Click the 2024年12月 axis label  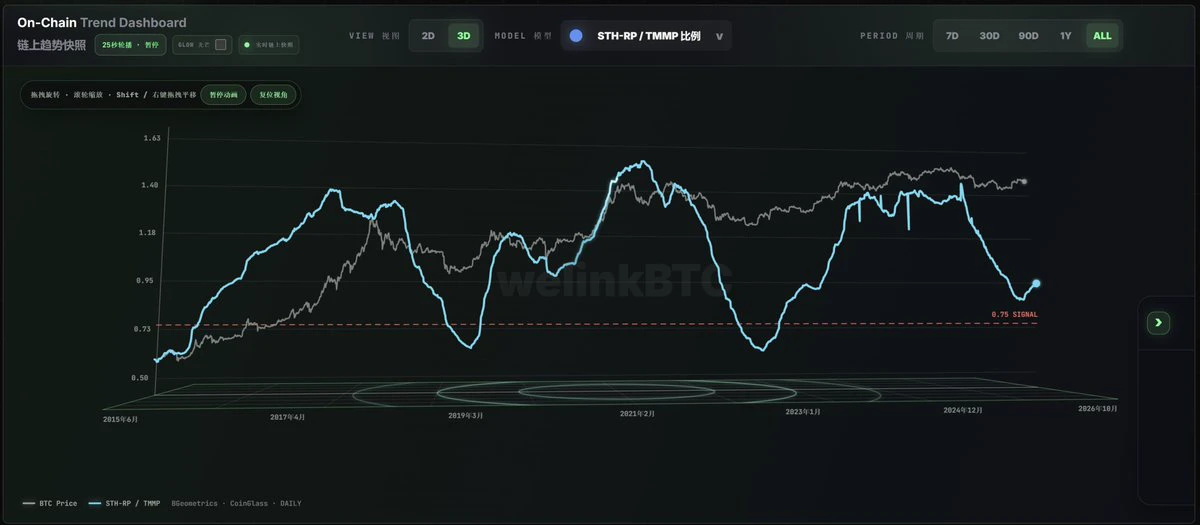point(963,410)
